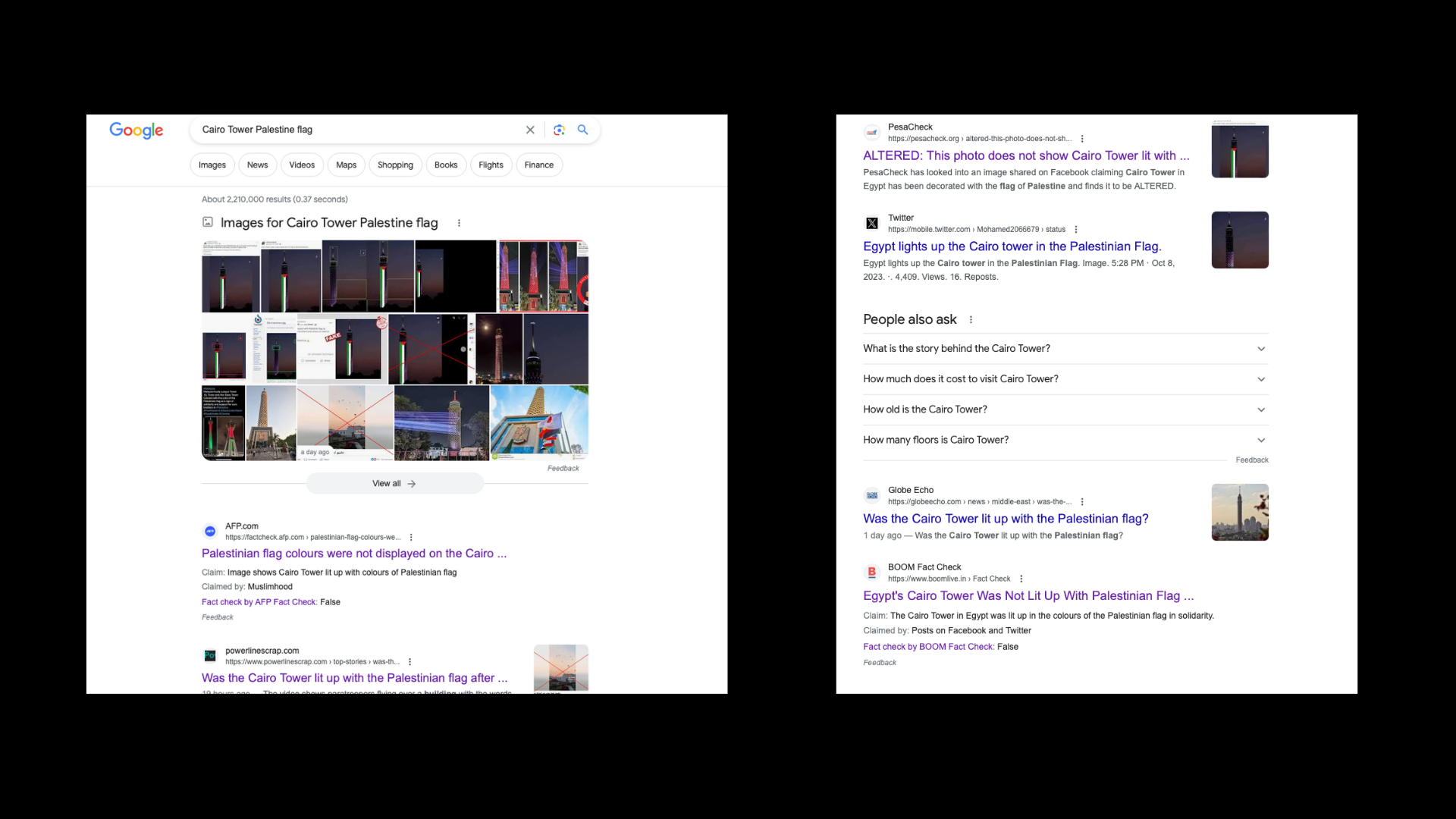1456x819 pixels.
Task: Select the Maps filter chip
Action: (347, 165)
